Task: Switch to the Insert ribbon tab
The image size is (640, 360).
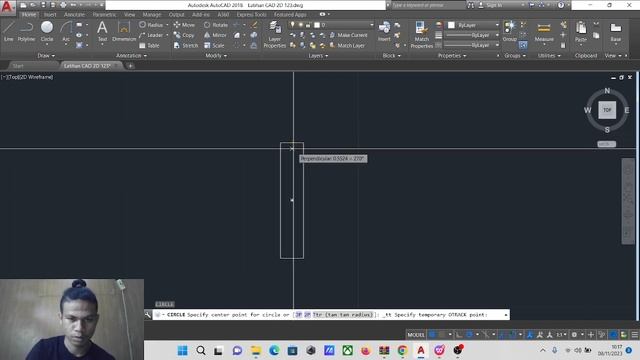Action: [x=50, y=14]
